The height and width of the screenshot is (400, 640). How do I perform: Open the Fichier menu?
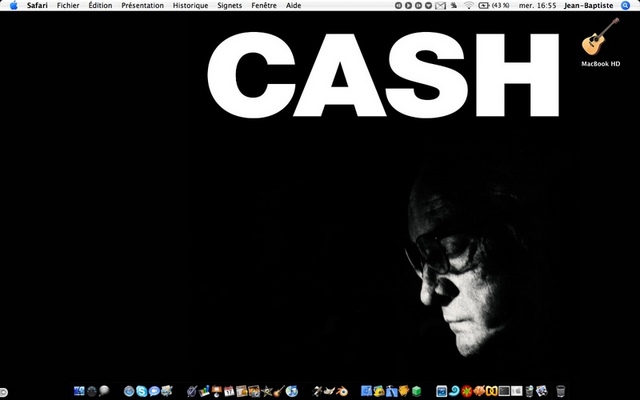point(68,5)
